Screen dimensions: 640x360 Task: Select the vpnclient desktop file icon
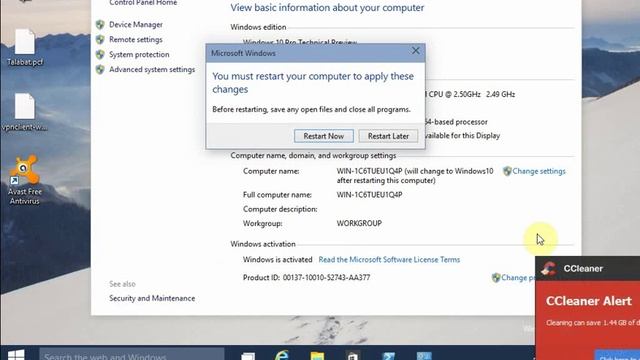pyautogui.click(x=24, y=112)
